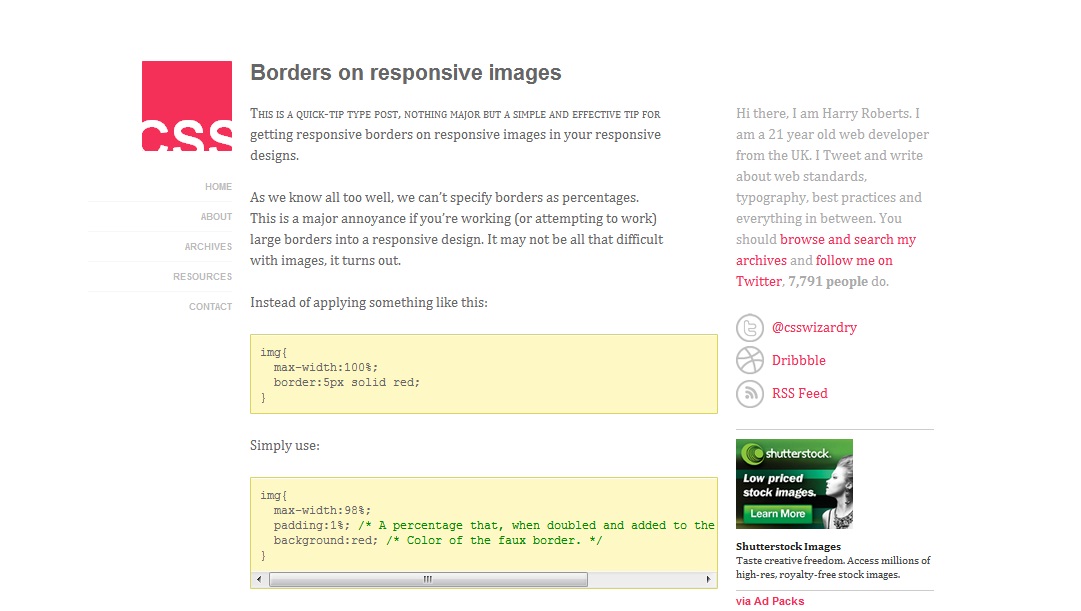The image size is (1081, 611).
Task: Go to the About page
Action: tap(216, 217)
